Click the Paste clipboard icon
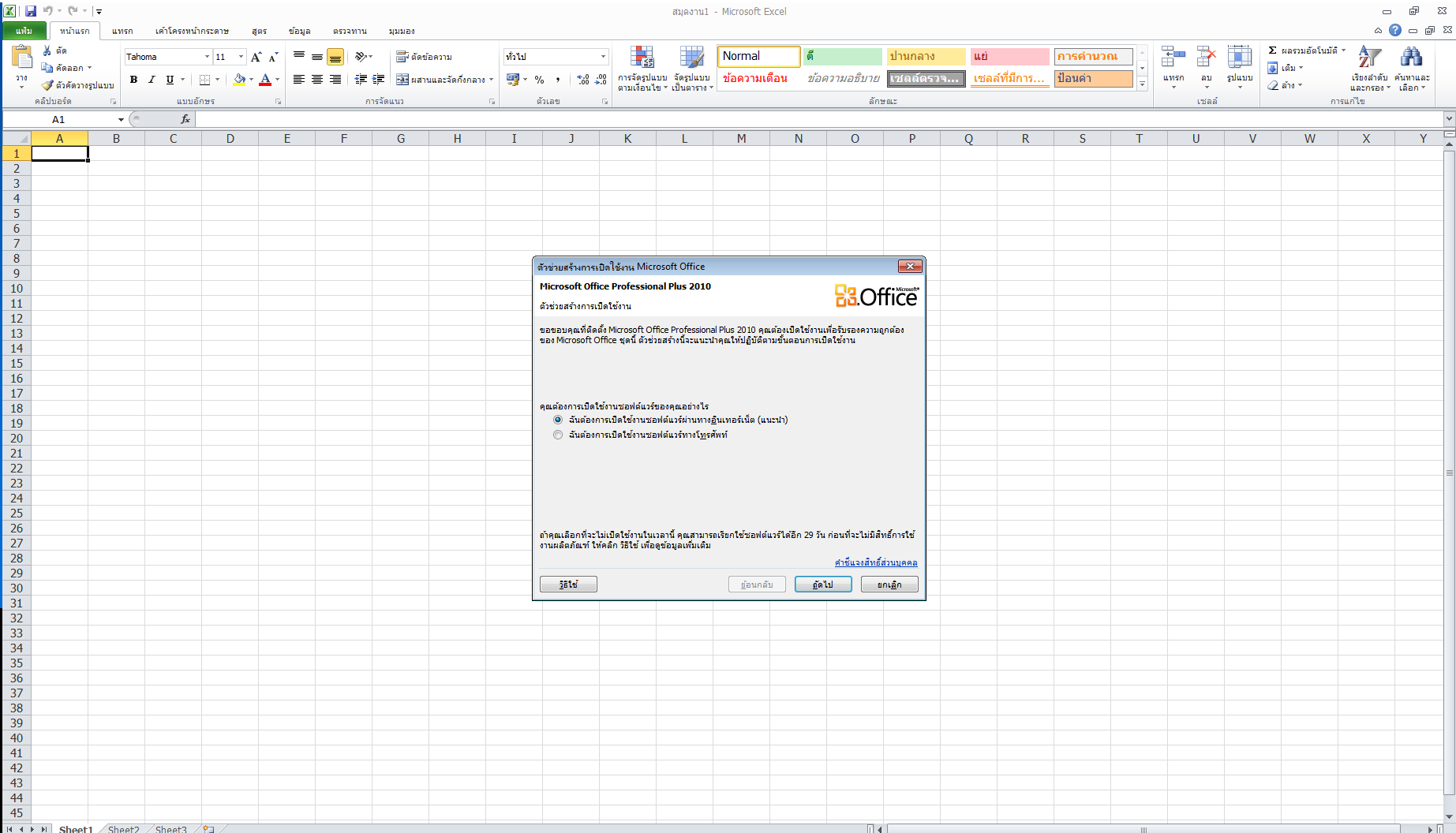Image resolution: width=1456 pixels, height=833 pixels. (x=22, y=58)
